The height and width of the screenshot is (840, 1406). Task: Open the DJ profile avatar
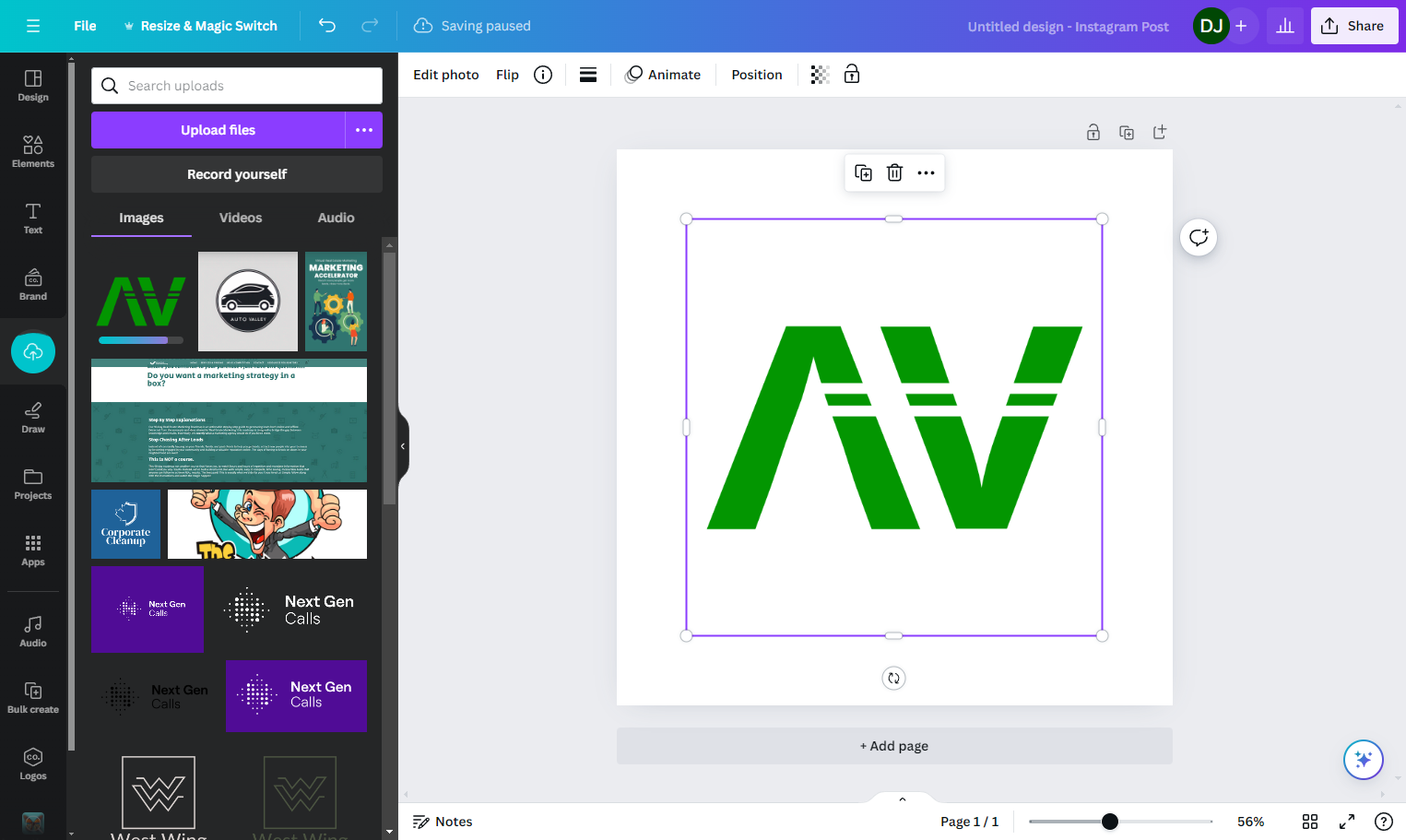click(x=1211, y=26)
